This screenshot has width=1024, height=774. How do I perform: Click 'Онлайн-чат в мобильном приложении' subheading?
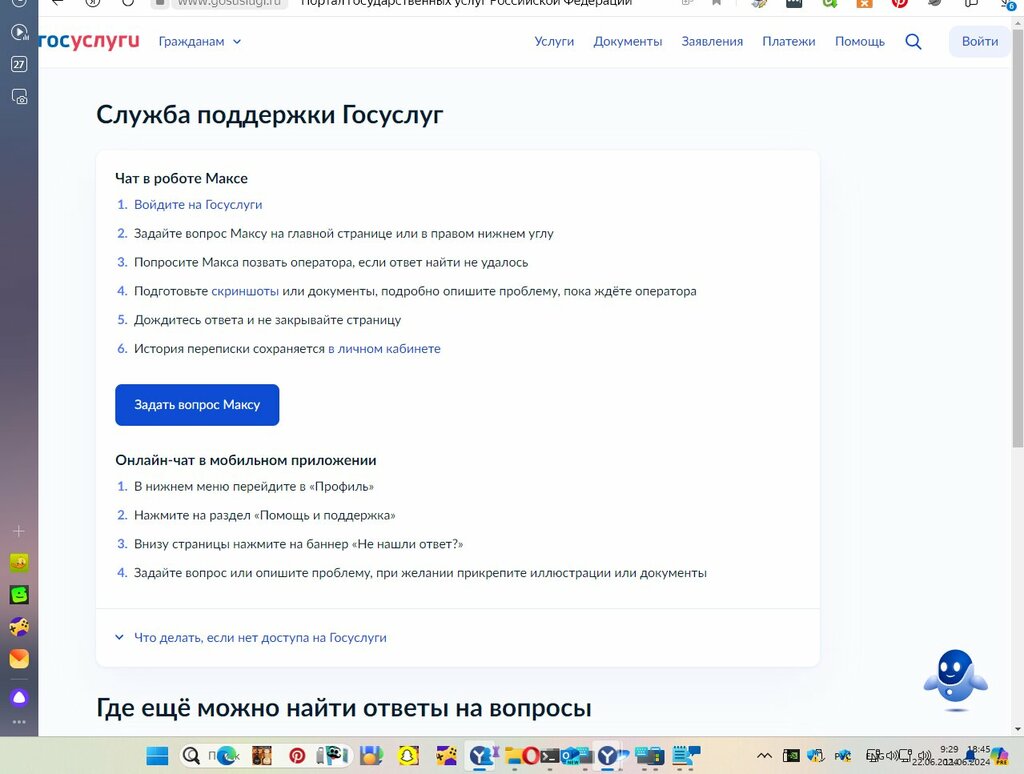(x=246, y=460)
